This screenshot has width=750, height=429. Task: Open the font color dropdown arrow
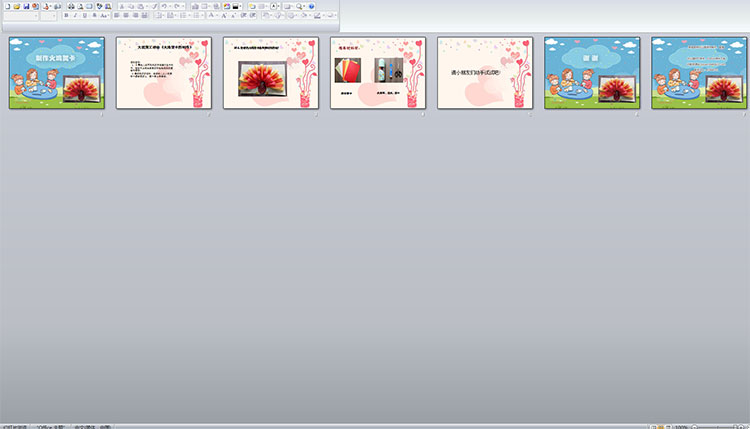[x=217, y=16]
